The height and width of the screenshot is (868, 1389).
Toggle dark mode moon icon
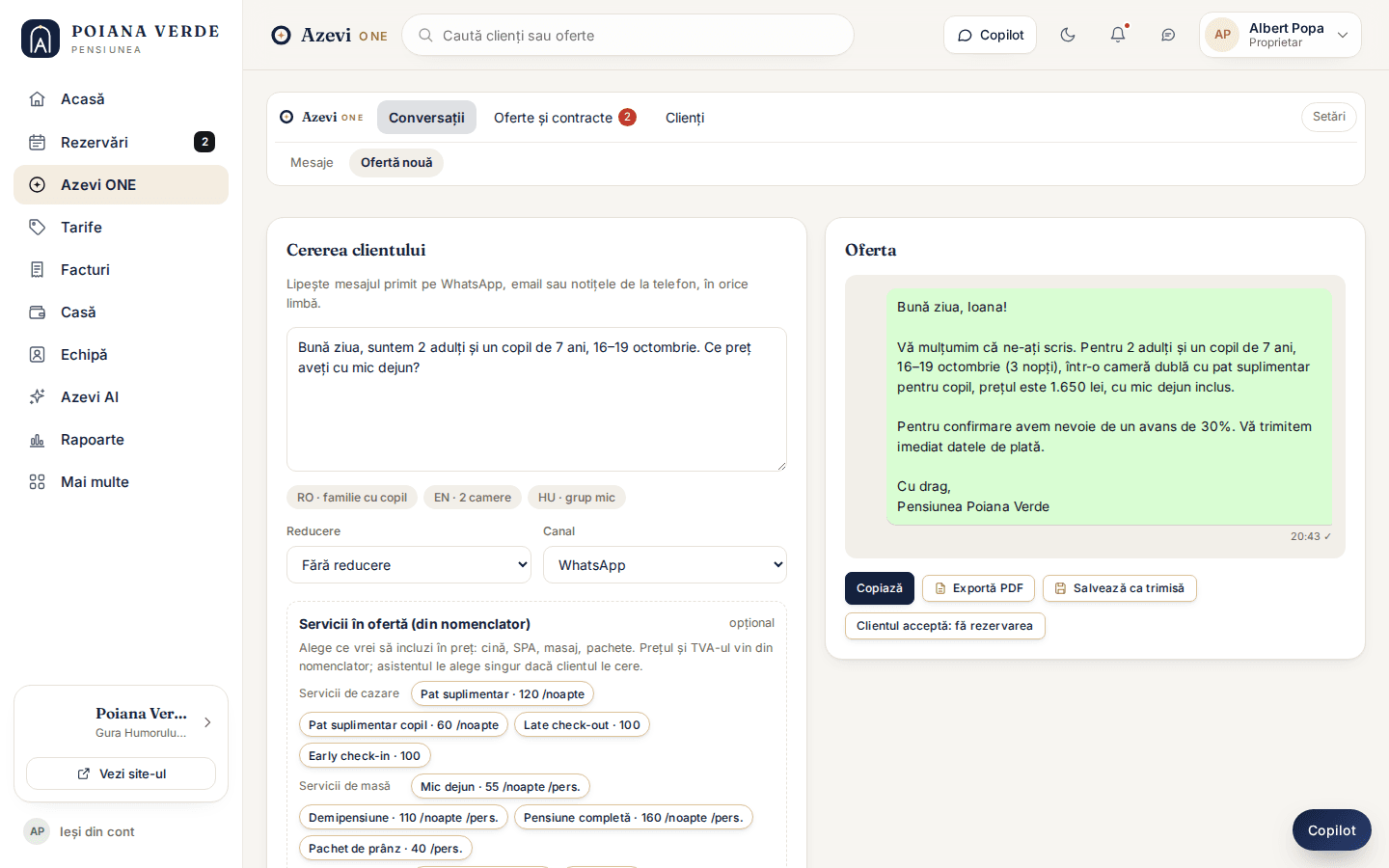1068,35
